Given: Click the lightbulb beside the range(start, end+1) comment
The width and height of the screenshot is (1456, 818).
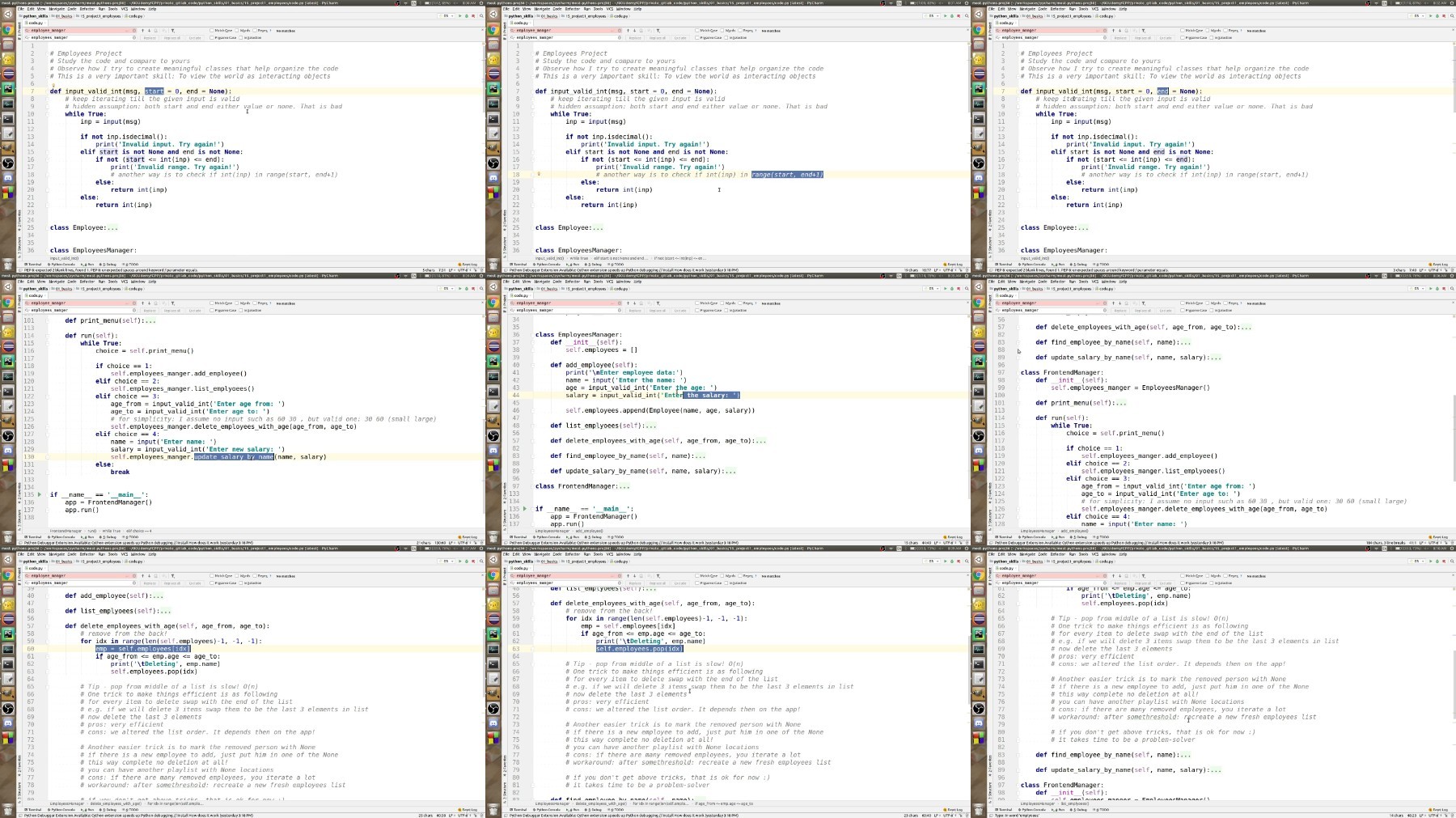Looking at the screenshot, I should (x=539, y=174).
